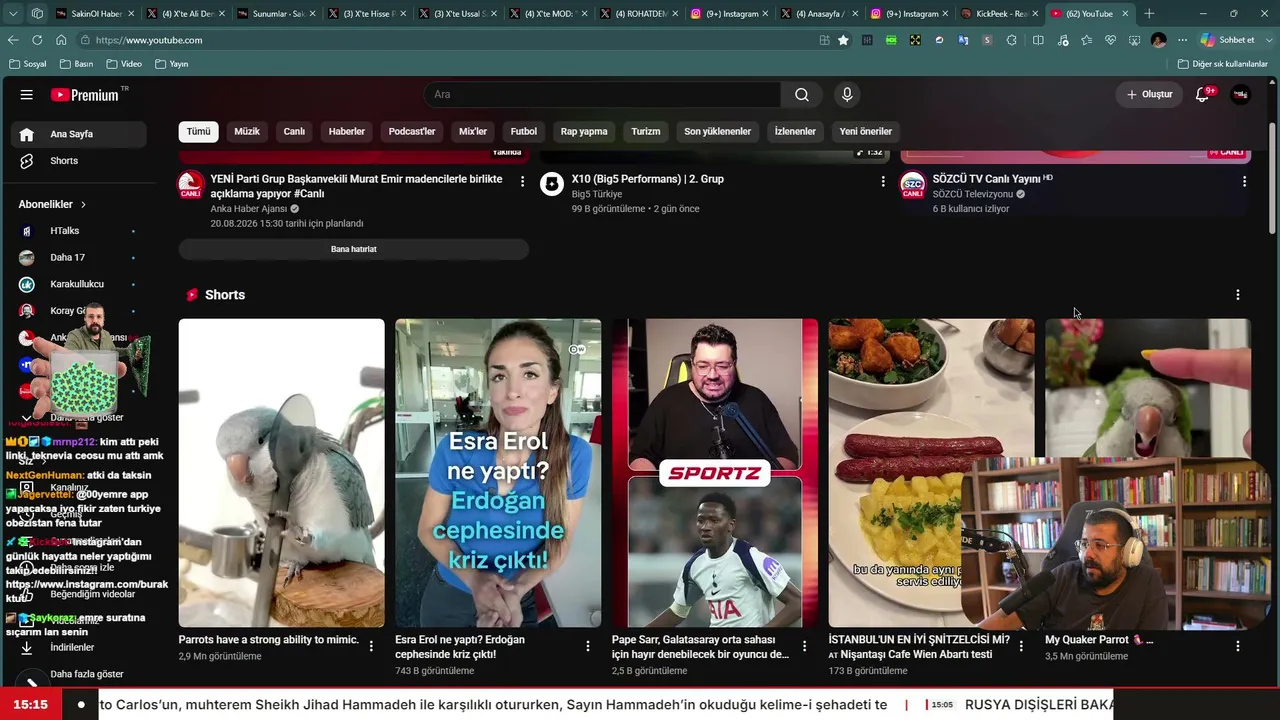
Task: Open the Anka Haber Ajansı channel avatar
Action: coord(191,185)
